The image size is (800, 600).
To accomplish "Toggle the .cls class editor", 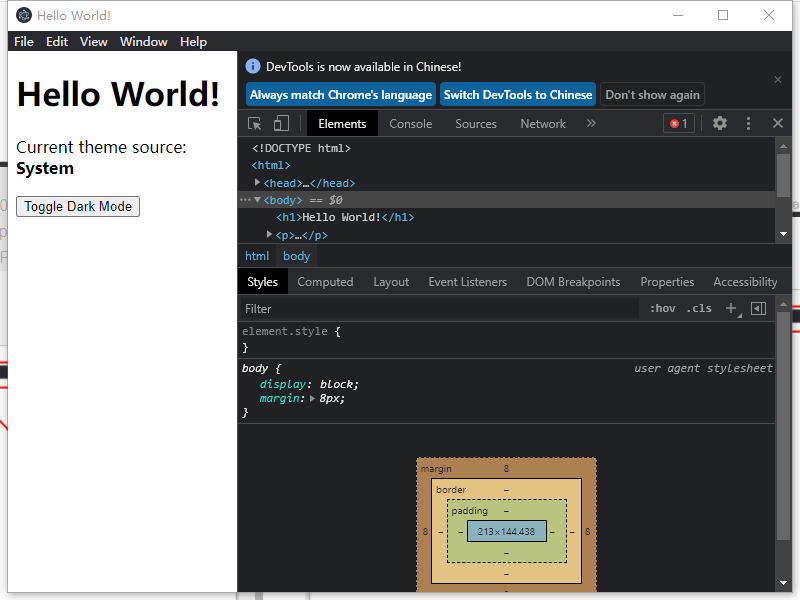I will click(698, 308).
